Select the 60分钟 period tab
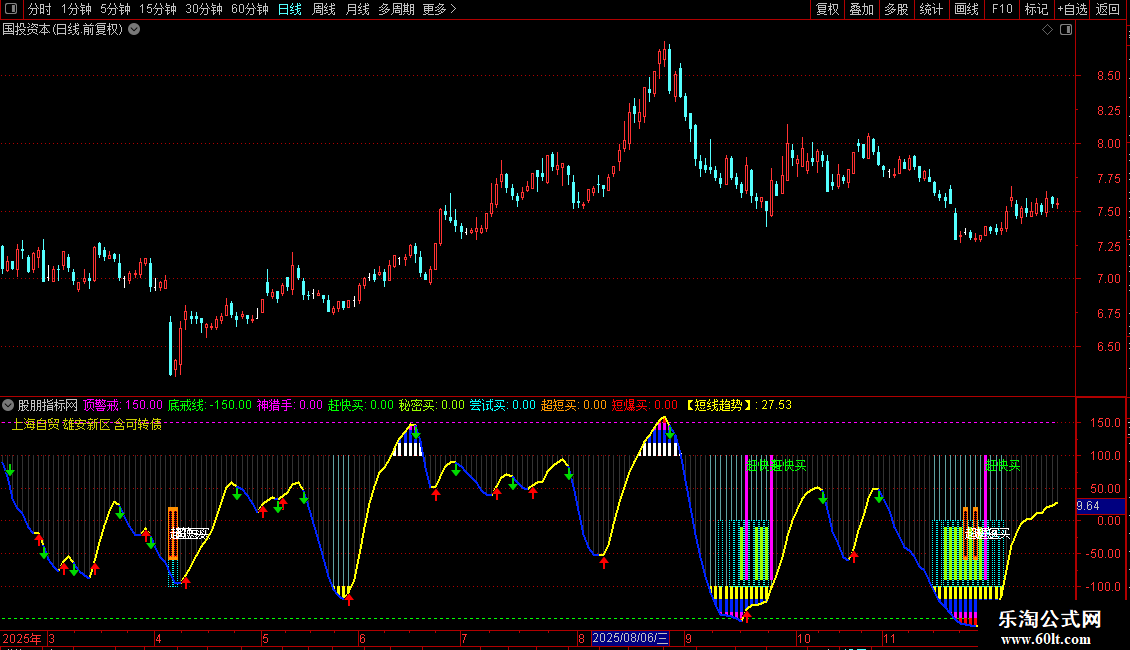 coord(249,10)
